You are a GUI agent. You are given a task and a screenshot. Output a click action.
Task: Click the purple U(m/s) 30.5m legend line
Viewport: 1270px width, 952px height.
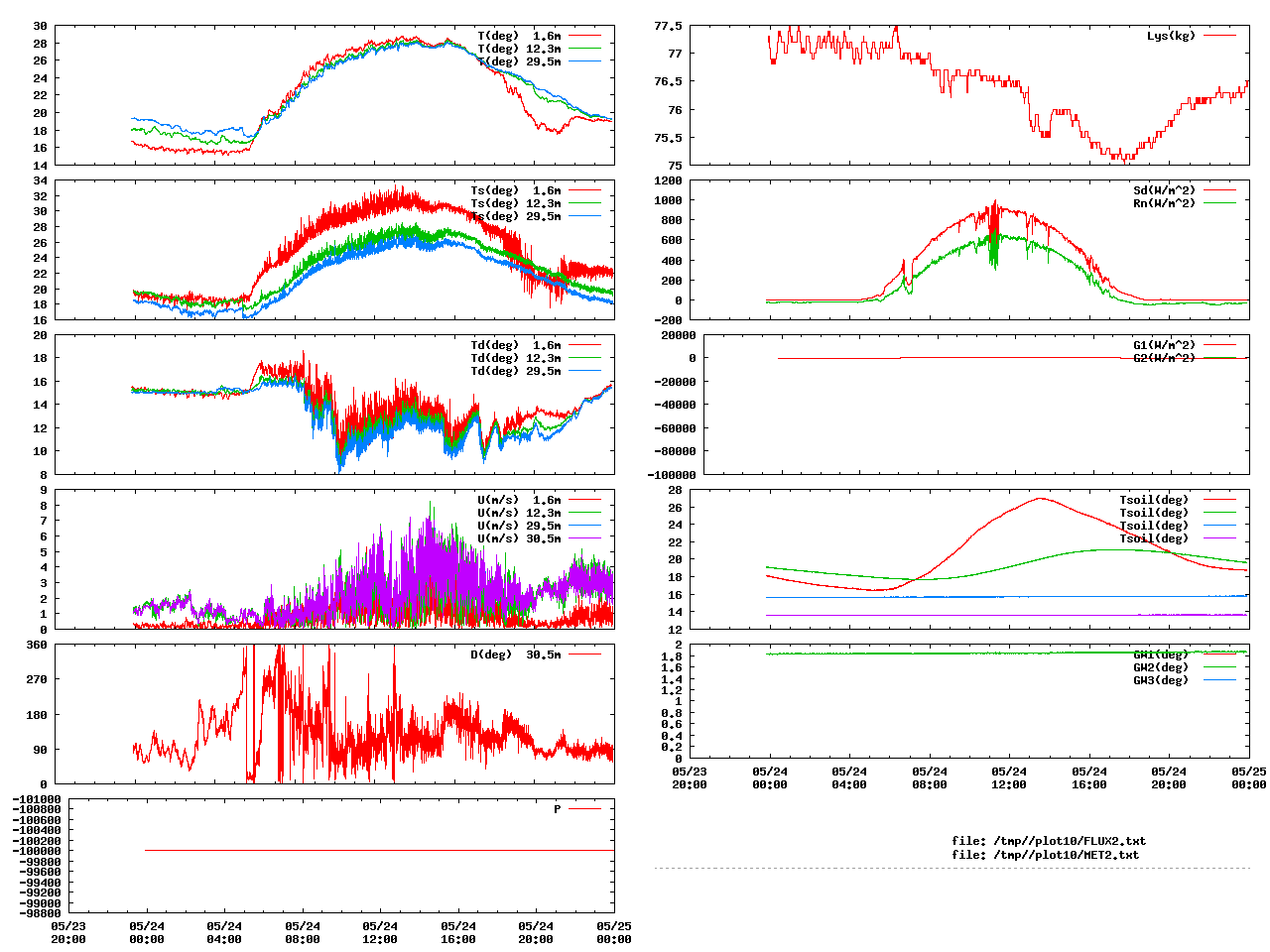click(x=584, y=538)
